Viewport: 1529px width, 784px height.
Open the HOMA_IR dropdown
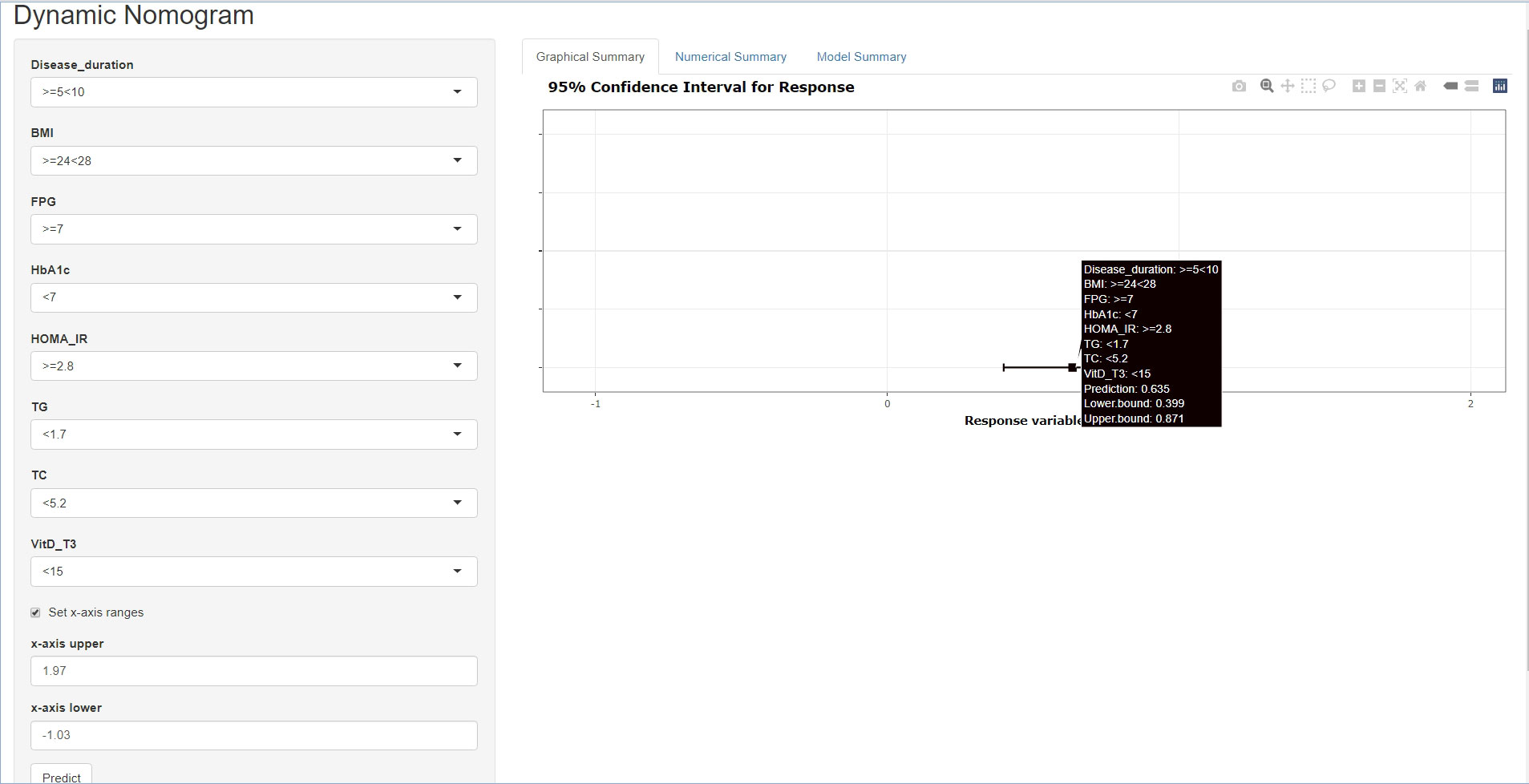(254, 366)
